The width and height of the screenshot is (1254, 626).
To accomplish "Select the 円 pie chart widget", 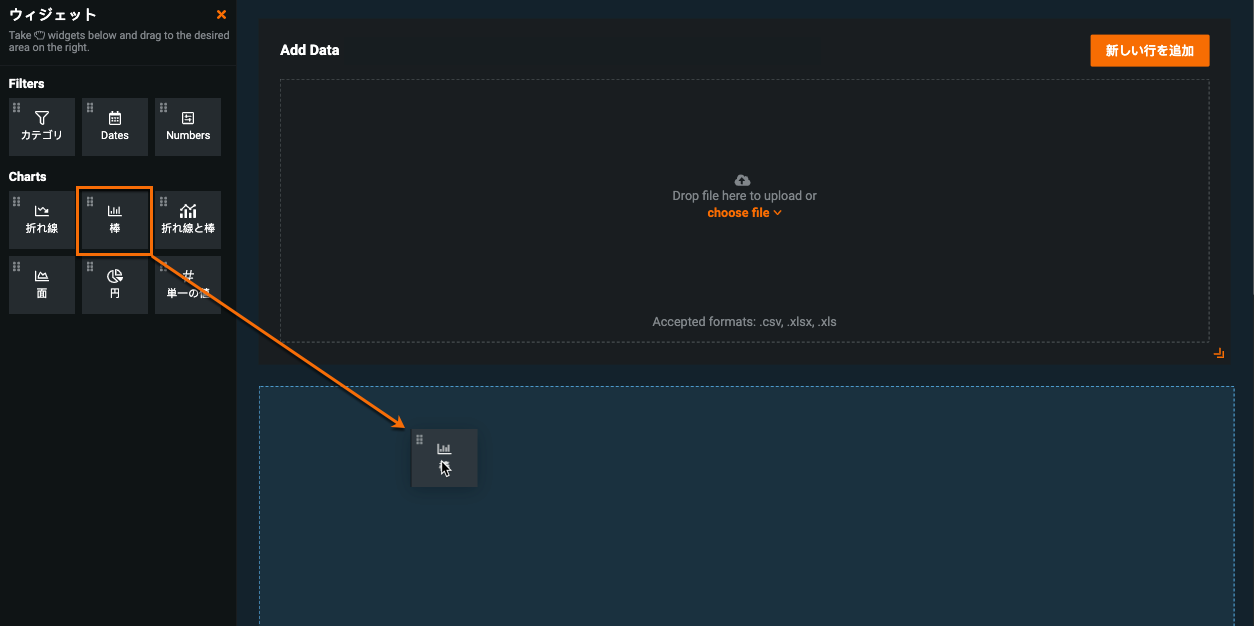I will point(115,285).
